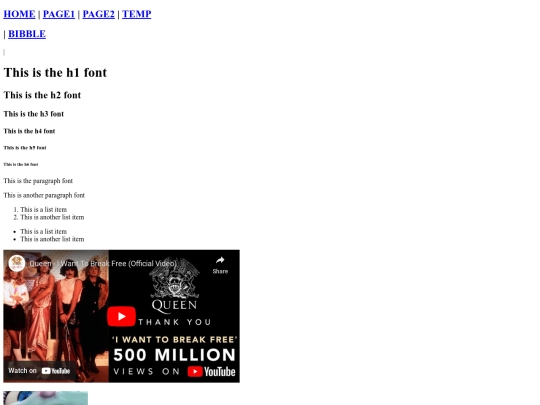The width and height of the screenshot is (540, 405).
Task: Click the 'This is the h2 font' heading
Action: (x=42, y=95)
